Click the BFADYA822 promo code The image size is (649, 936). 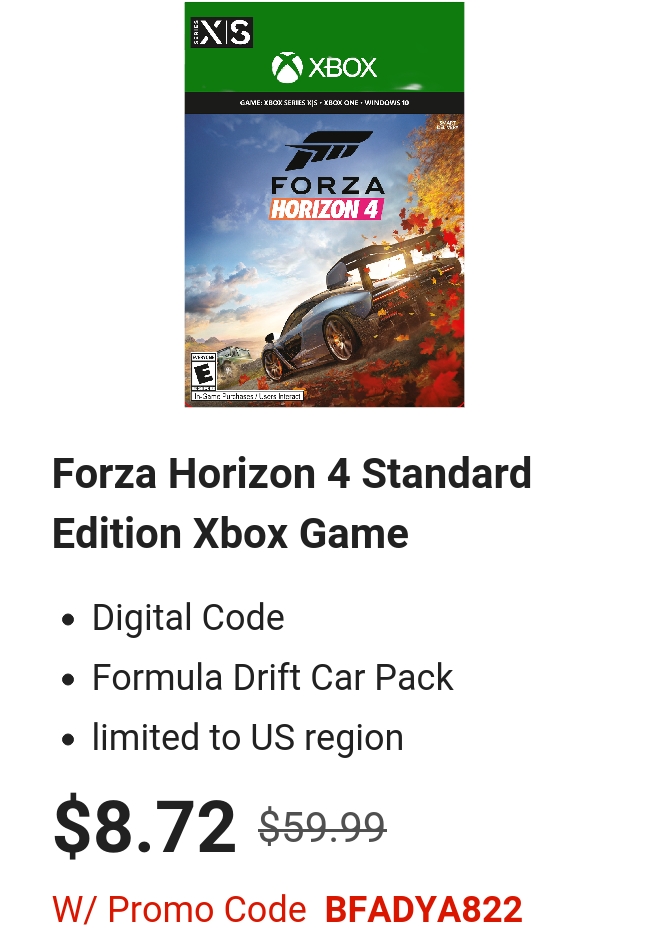coord(424,910)
